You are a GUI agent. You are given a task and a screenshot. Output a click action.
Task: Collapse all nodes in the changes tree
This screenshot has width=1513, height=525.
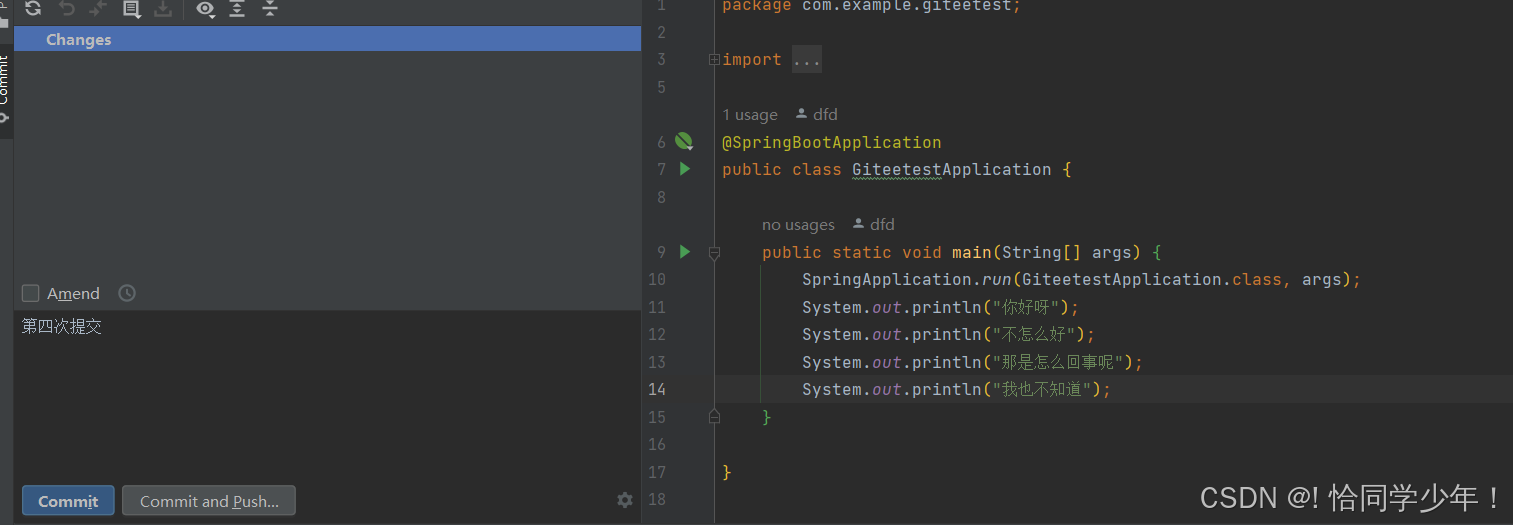[269, 9]
